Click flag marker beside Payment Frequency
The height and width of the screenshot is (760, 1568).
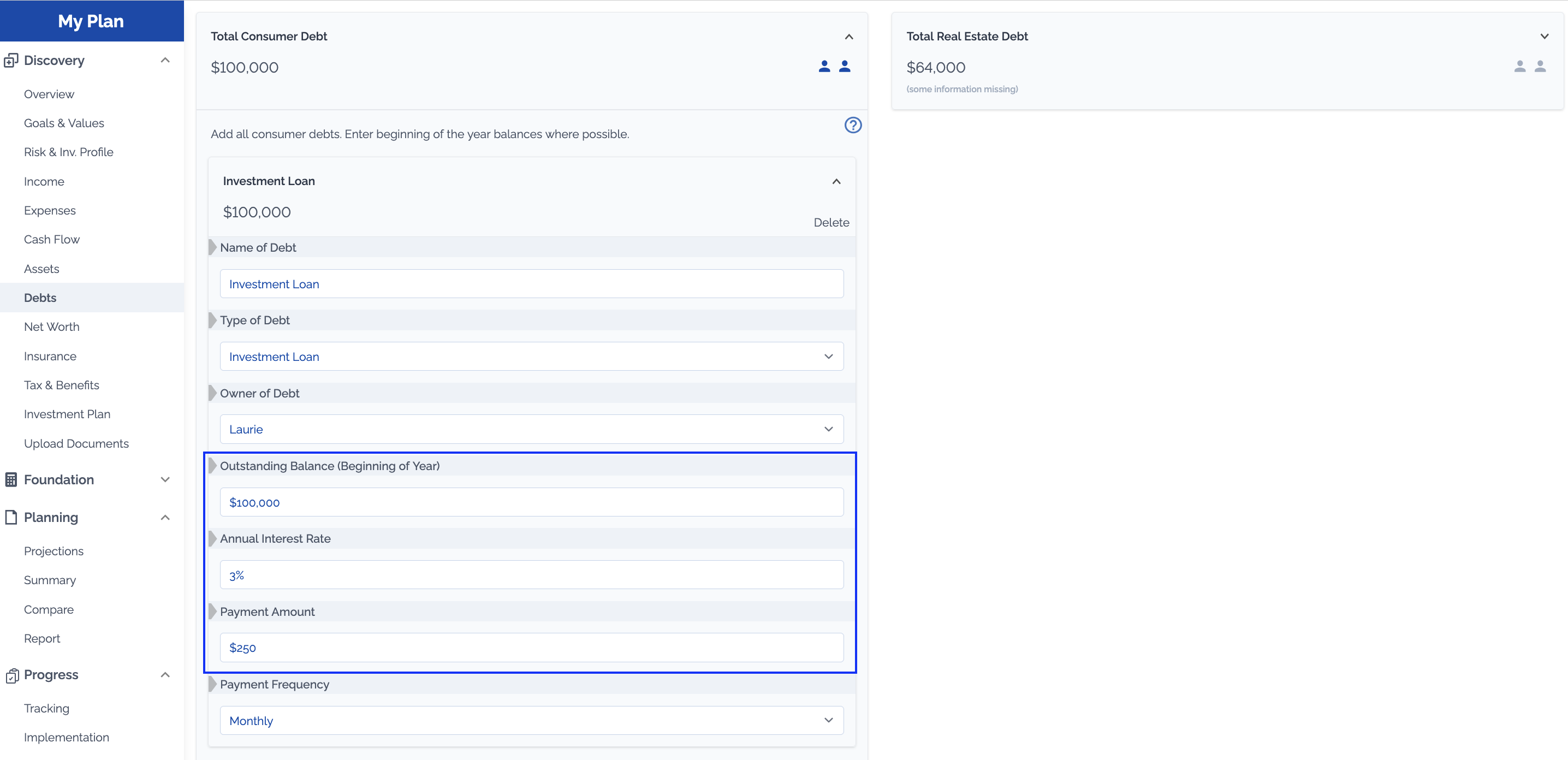[x=212, y=684]
